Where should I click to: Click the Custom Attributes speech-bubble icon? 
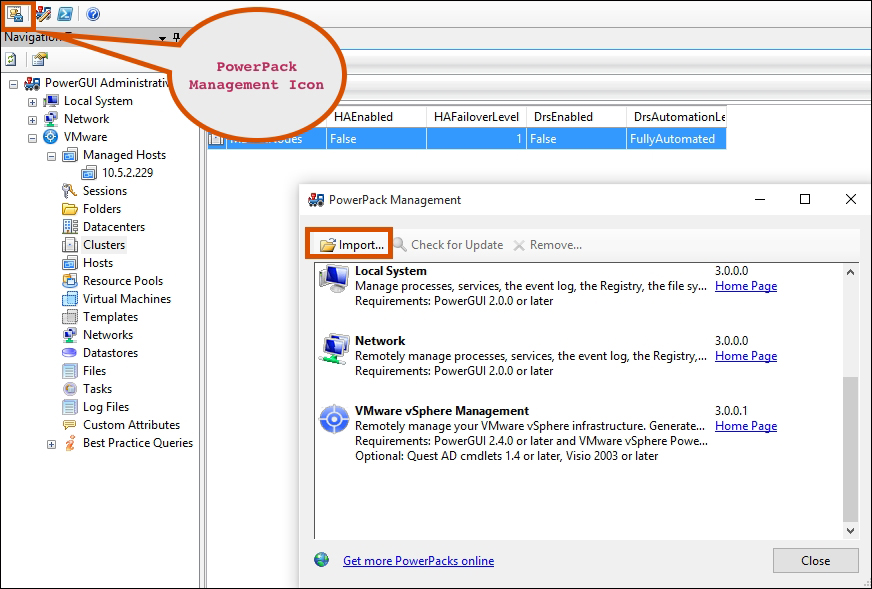pyautogui.click(x=70, y=424)
